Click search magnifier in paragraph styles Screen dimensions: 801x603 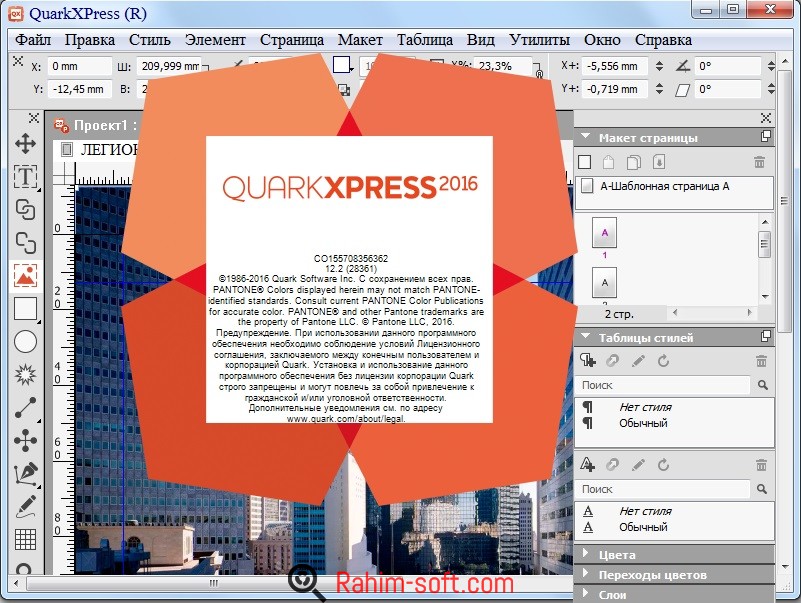tap(763, 385)
